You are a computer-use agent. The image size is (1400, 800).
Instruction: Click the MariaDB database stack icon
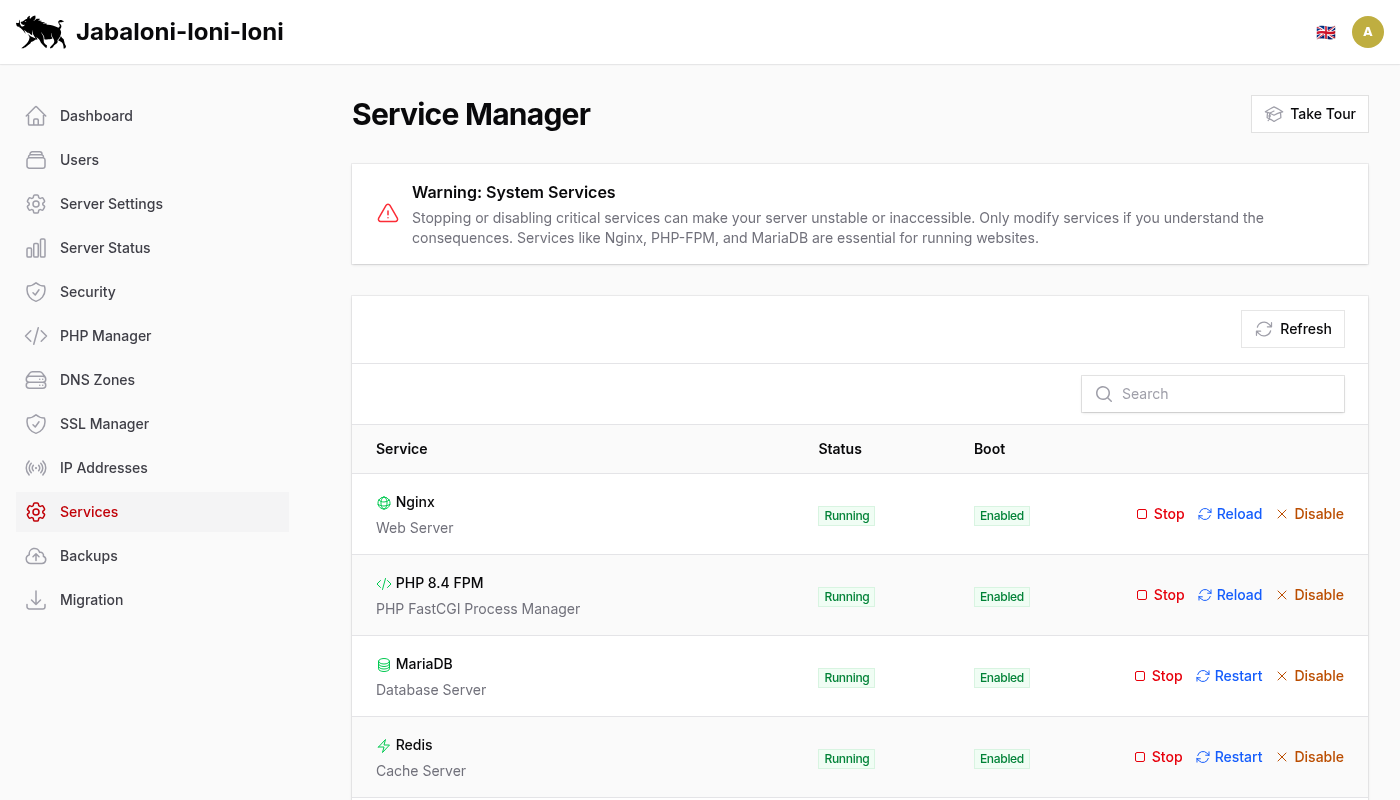[x=384, y=663]
